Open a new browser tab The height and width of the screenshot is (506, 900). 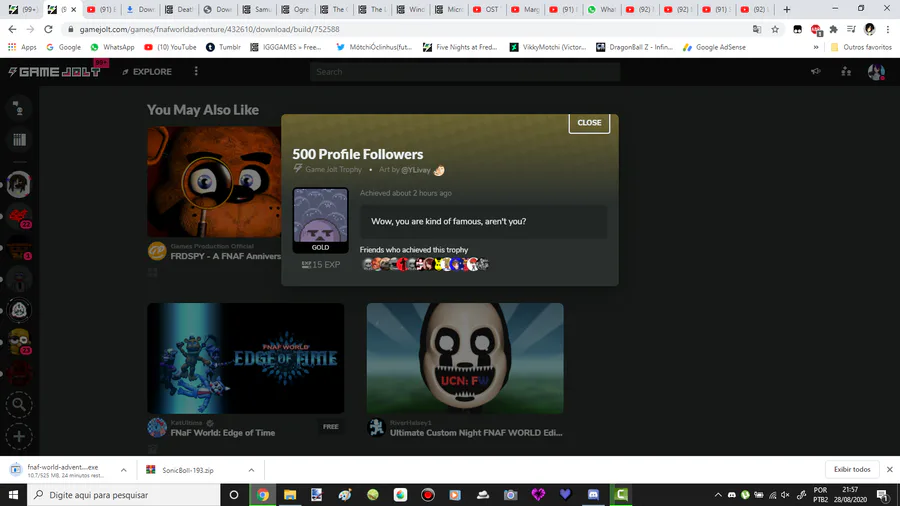click(x=787, y=9)
